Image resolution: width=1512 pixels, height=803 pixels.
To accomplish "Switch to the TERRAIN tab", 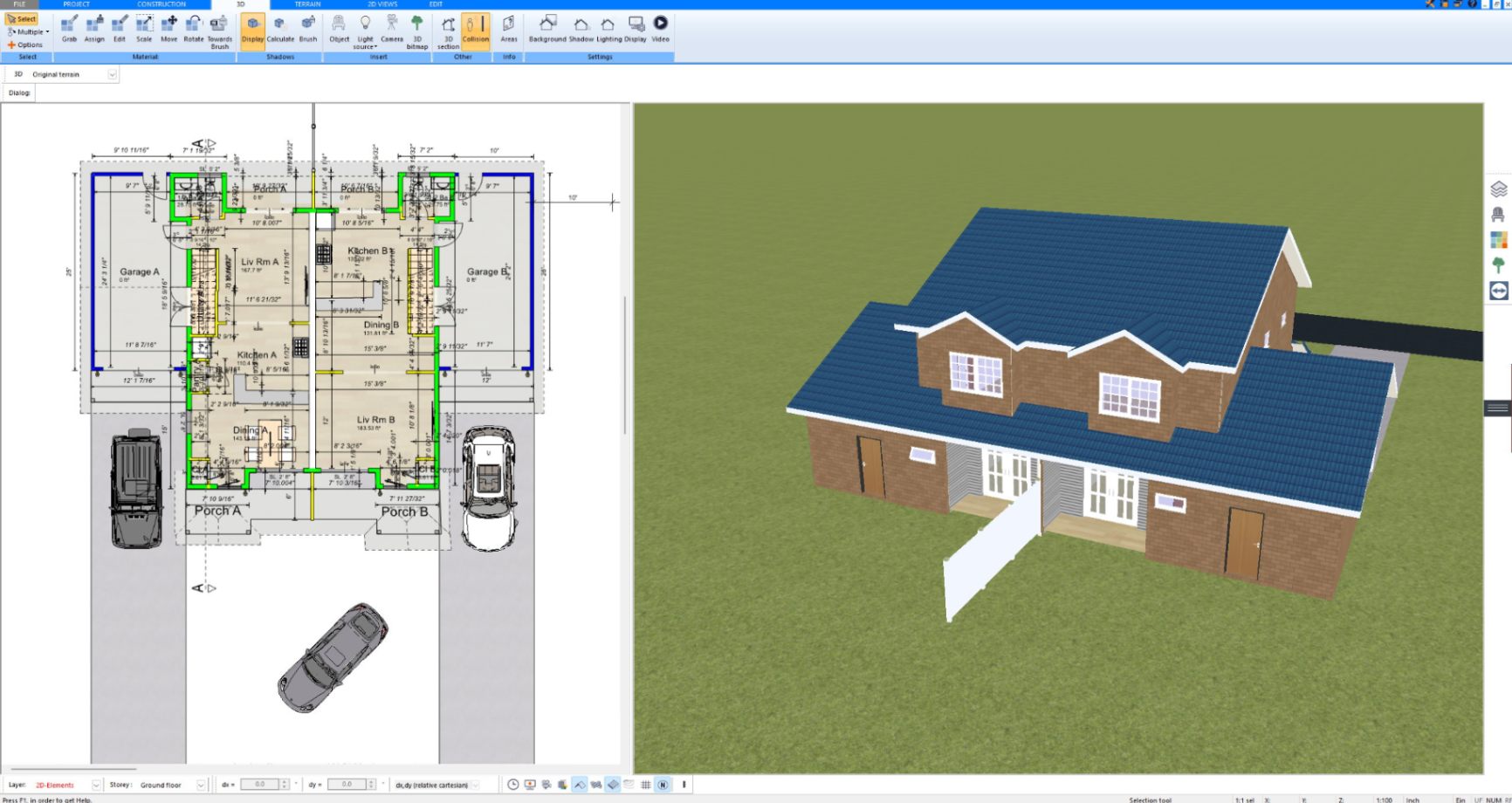I will pos(307,4).
